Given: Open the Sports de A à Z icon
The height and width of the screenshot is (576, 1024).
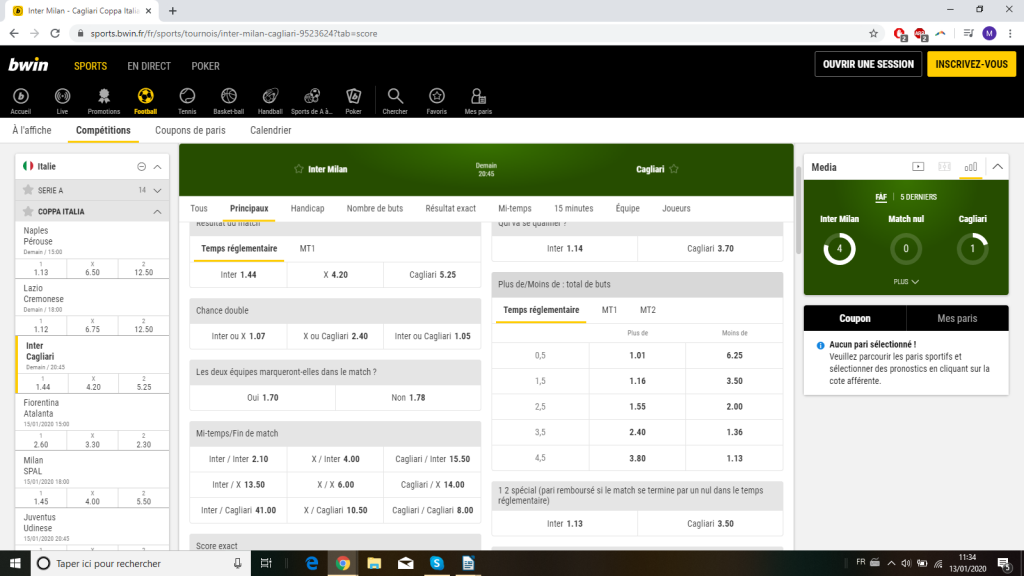Looking at the screenshot, I should coord(312,101).
